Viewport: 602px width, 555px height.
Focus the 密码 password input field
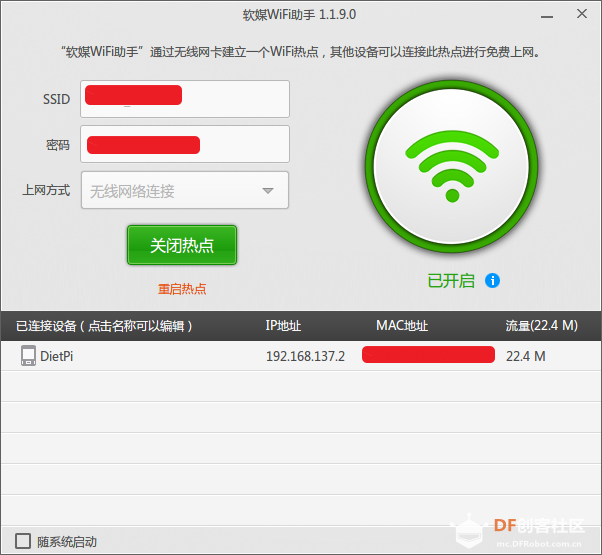[x=185, y=144]
